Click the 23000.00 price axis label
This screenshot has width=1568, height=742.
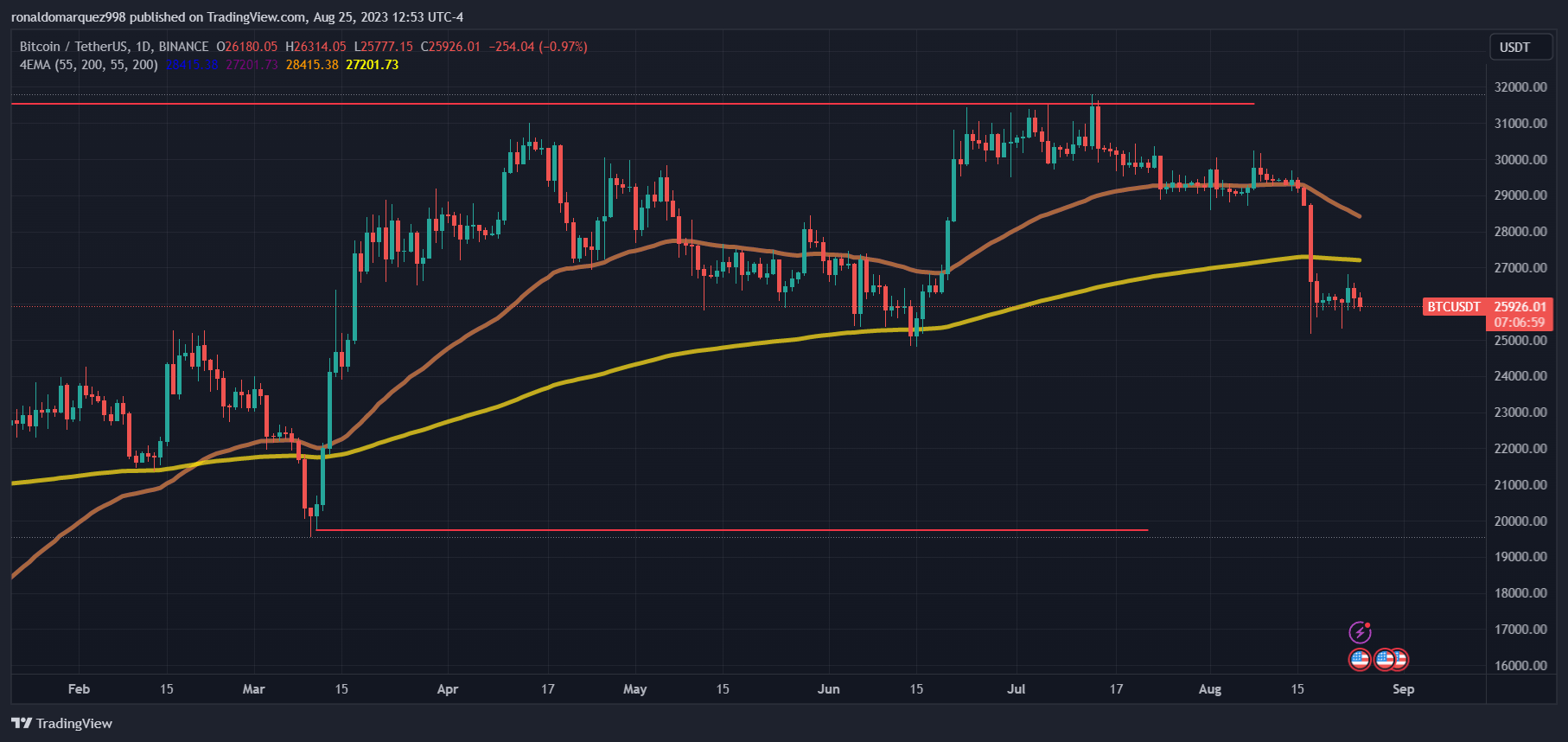tap(1520, 413)
